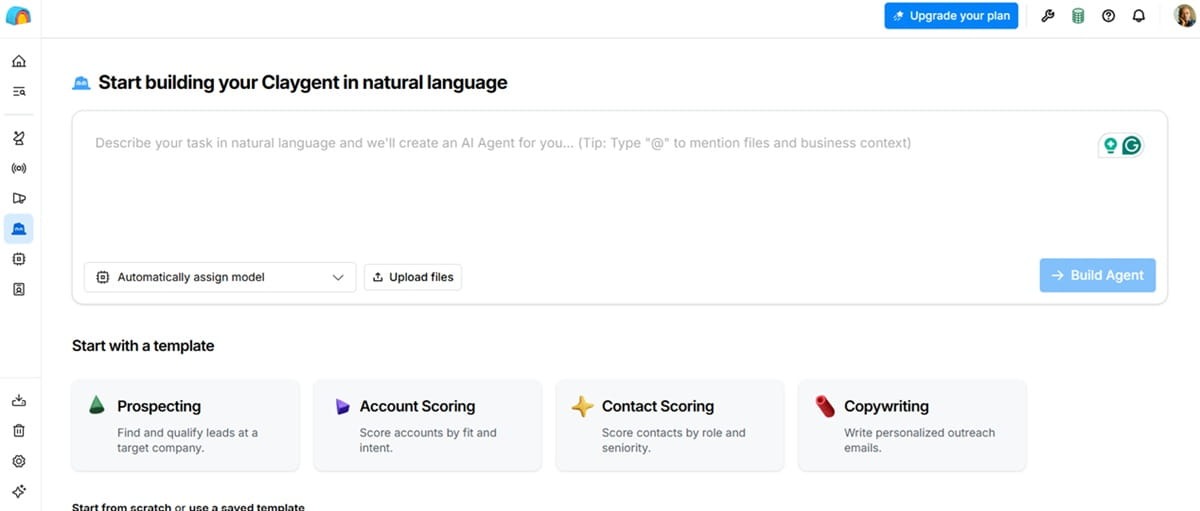The width and height of the screenshot is (1200, 511).
Task: Click the green cone Prospecting icon
Action: pyautogui.click(x=97, y=406)
